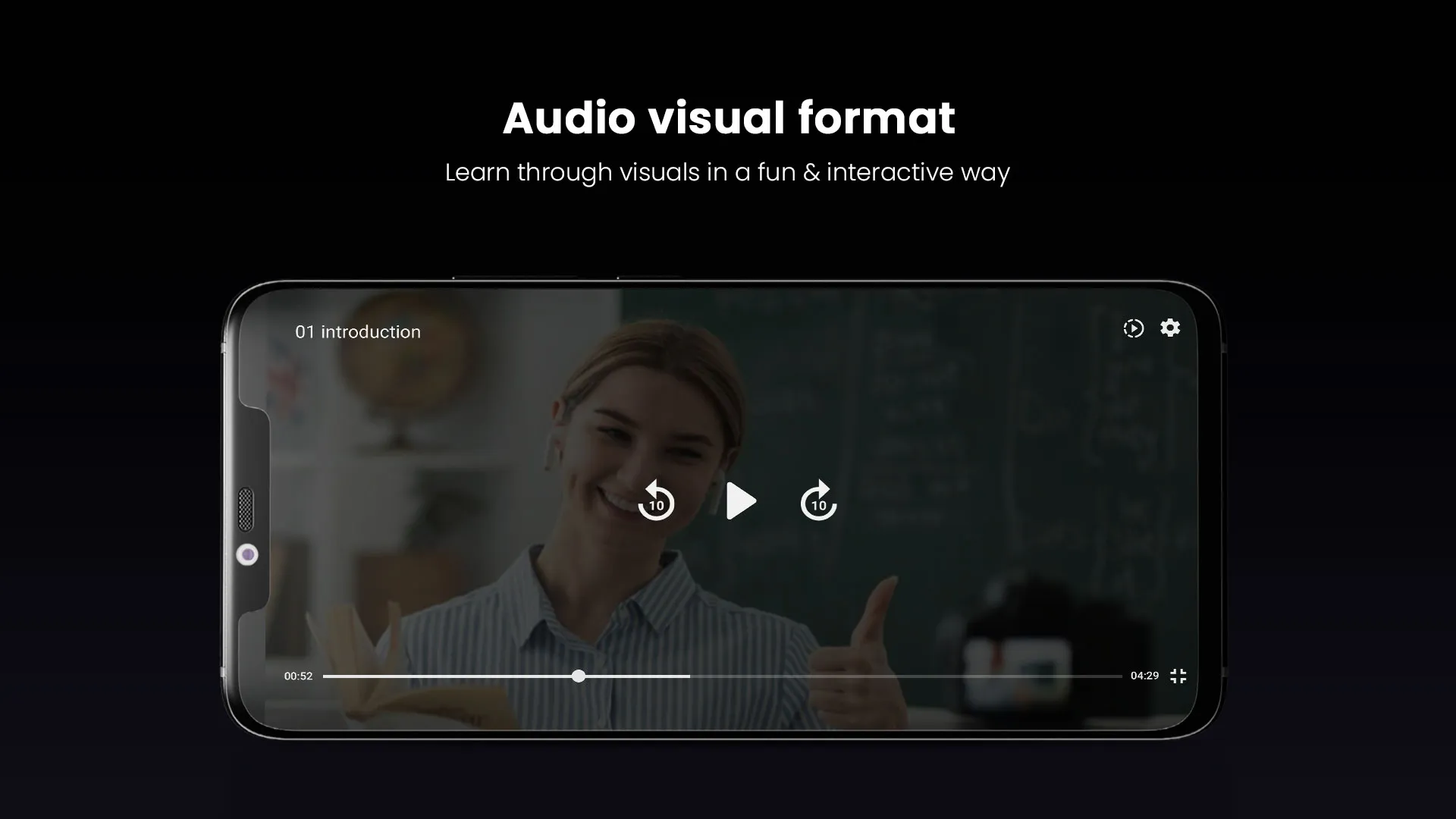Skip forward 10 seconds

(818, 500)
